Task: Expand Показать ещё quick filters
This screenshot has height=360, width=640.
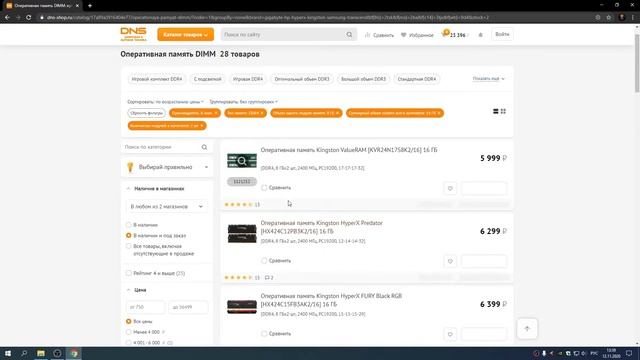Action: click(x=489, y=78)
